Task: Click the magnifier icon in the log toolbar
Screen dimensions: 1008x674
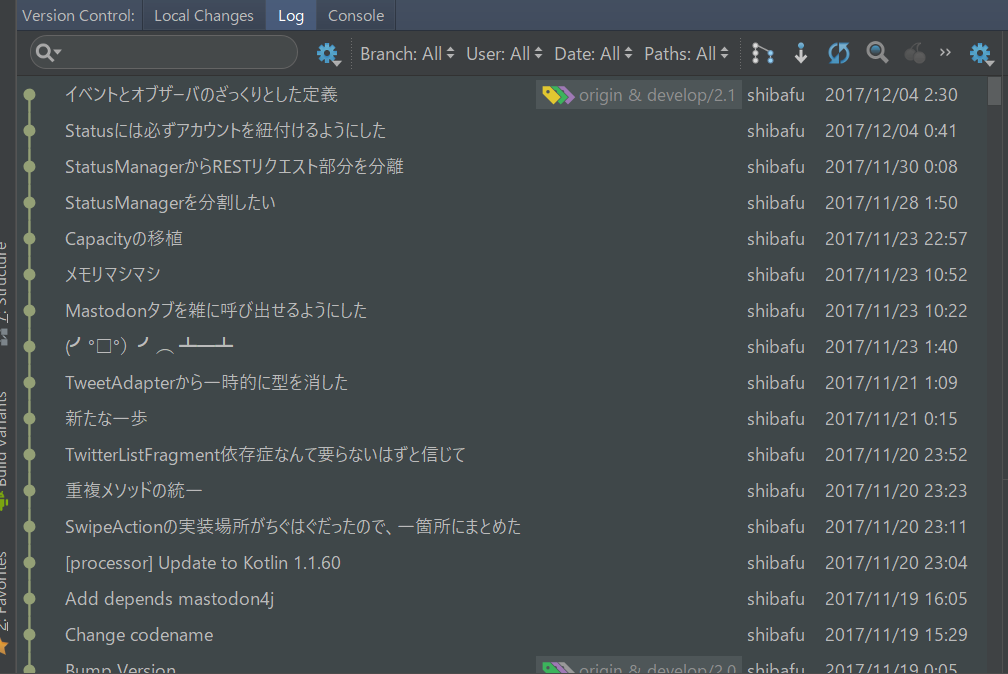Action: [877, 53]
